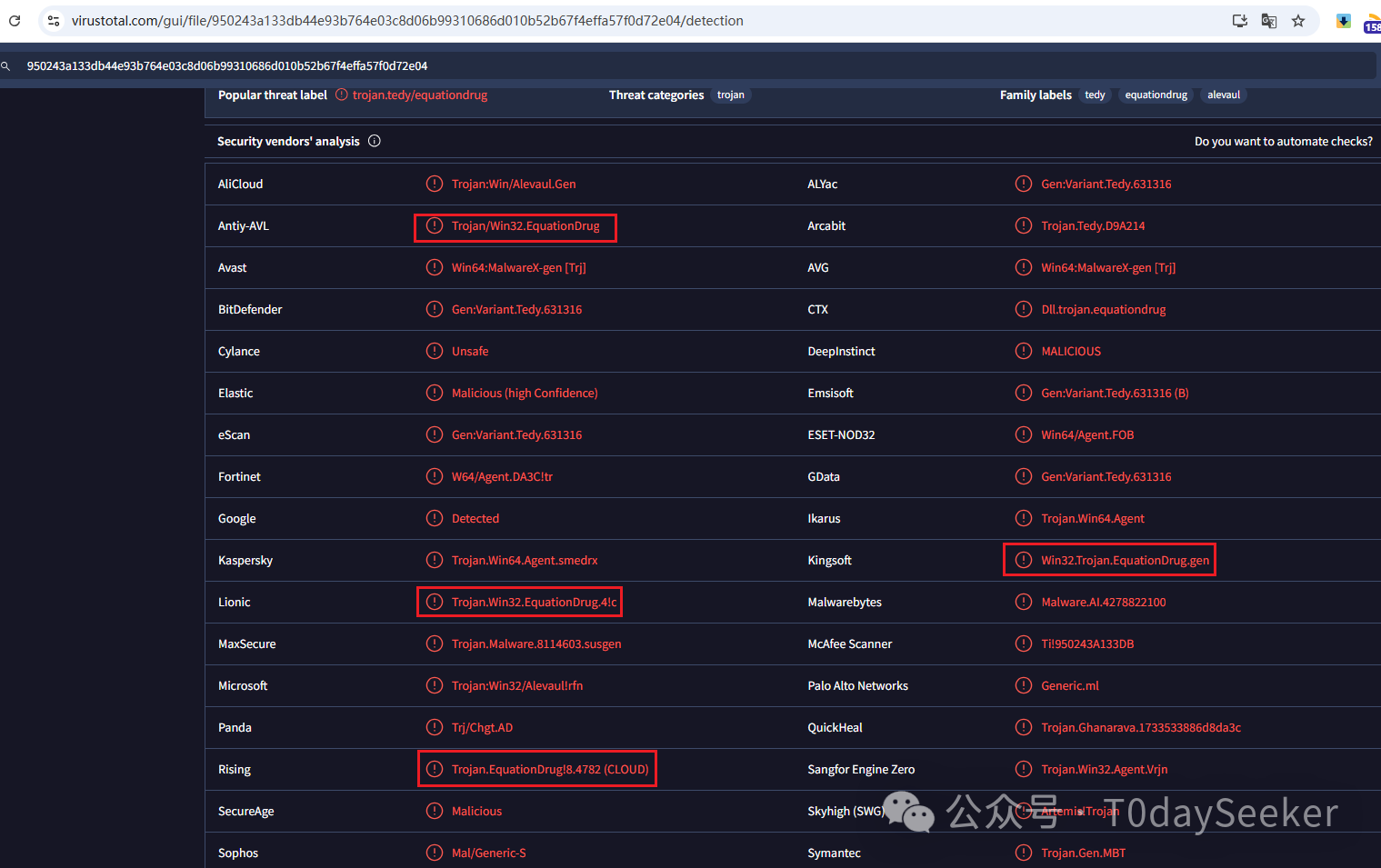Click alert icon in Antiy-AVL detection row
Viewport: 1381px width, 868px height.
click(x=435, y=225)
